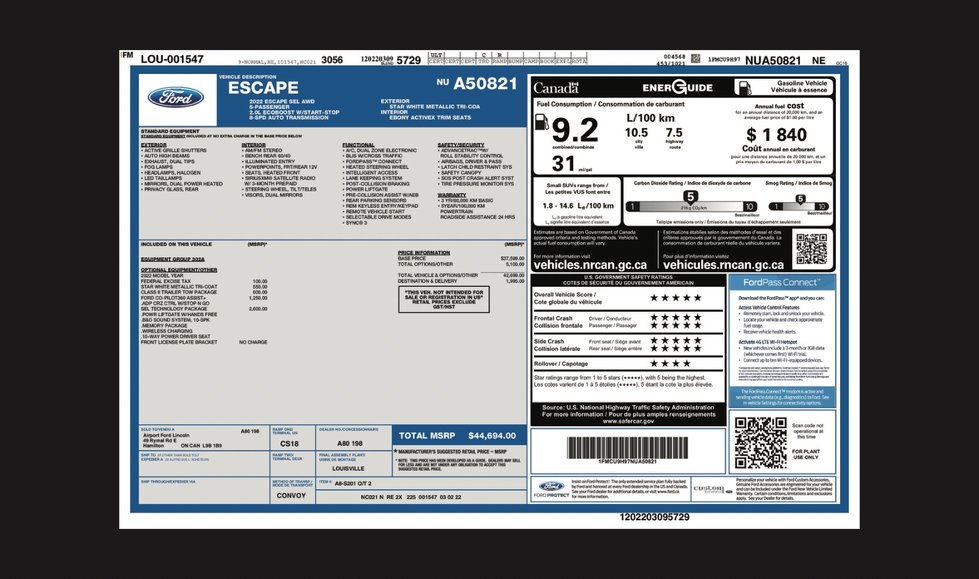Click the Carbon Dioxide Rating scale
This screenshot has width=979, height=579.
point(692,207)
